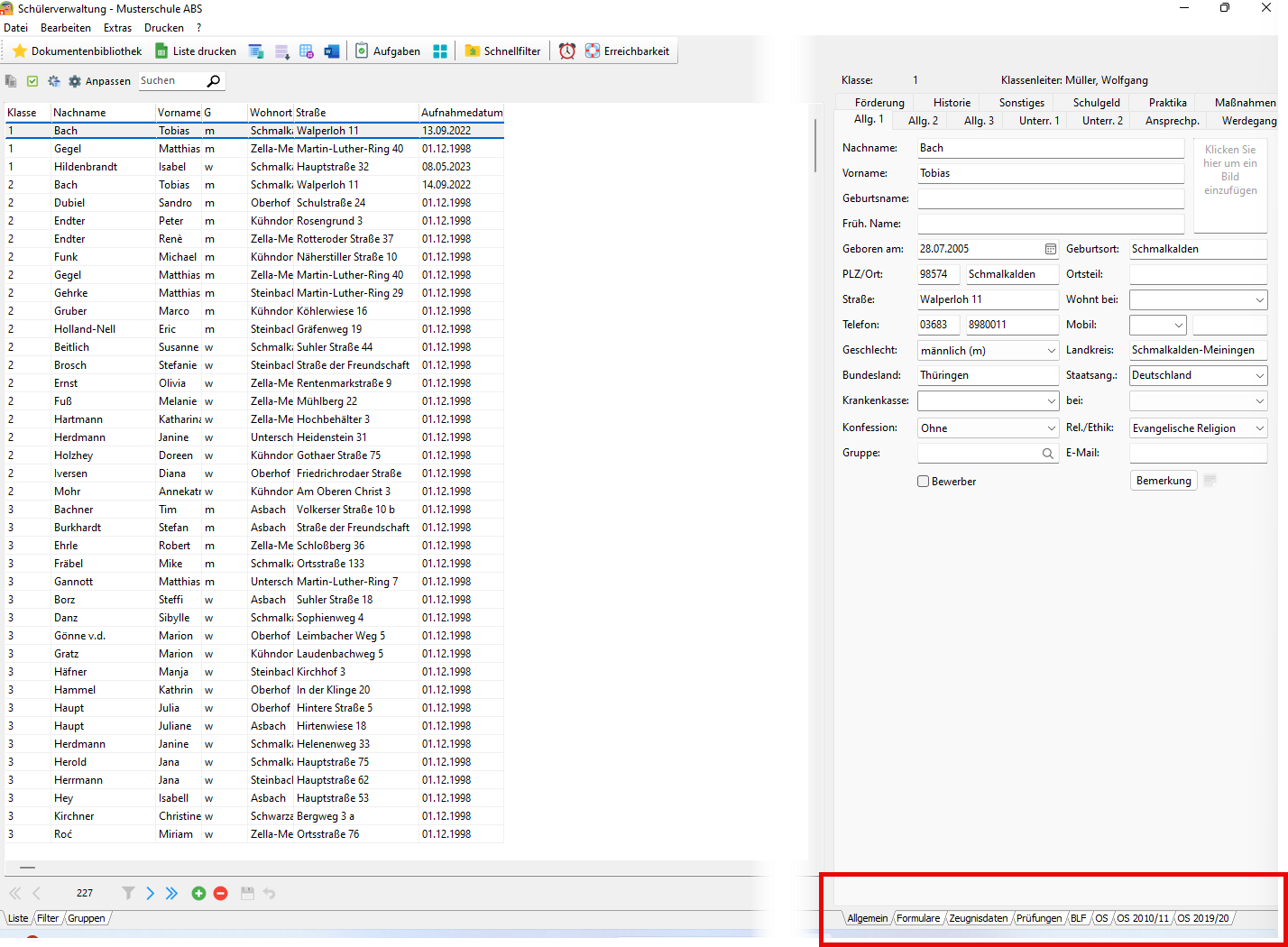This screenshot has height=947, width=1288.
Task: Click the calendar grid icon in toolbar
Action: [307, 51]
